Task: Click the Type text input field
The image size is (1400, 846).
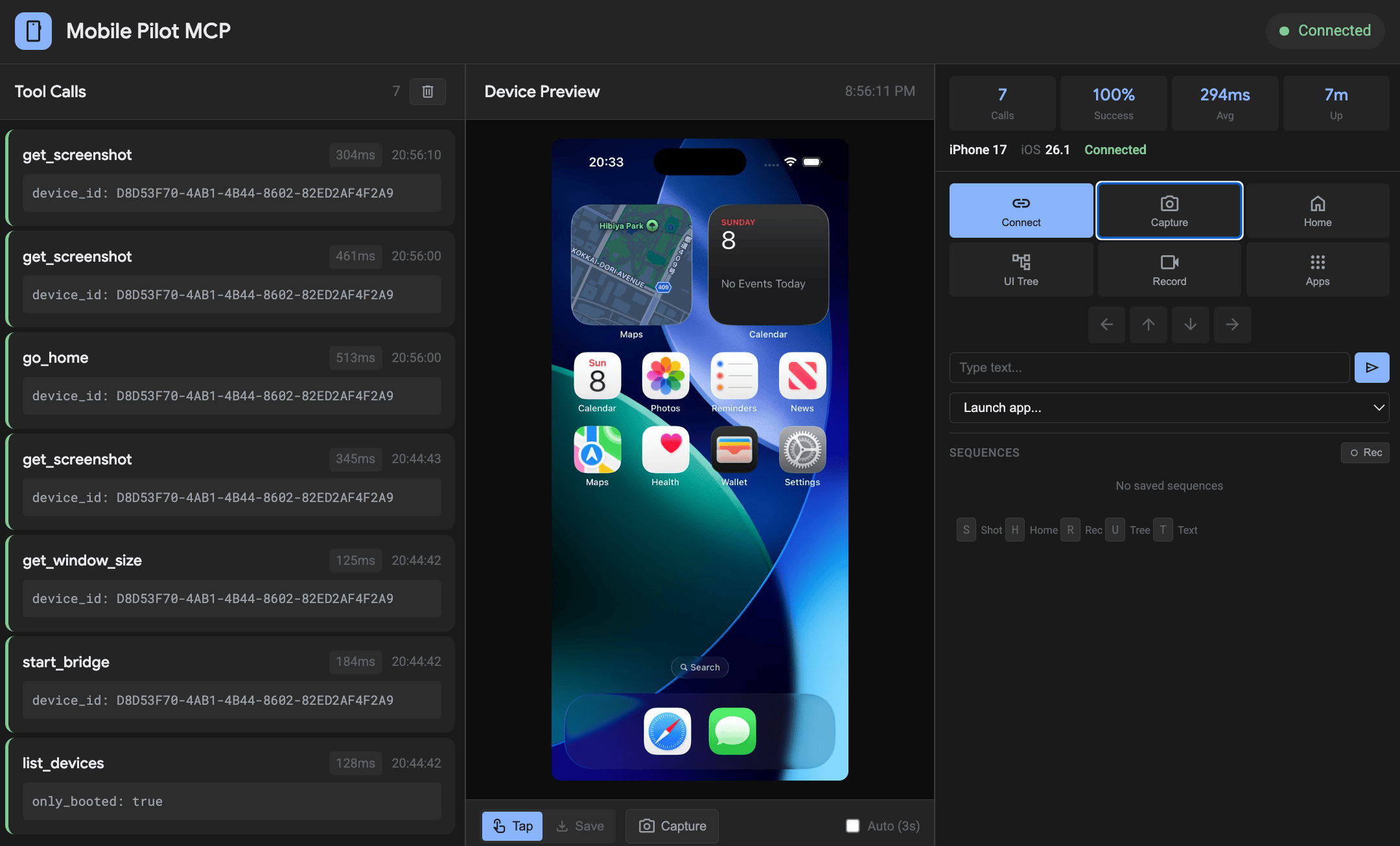Action: 1149,367
